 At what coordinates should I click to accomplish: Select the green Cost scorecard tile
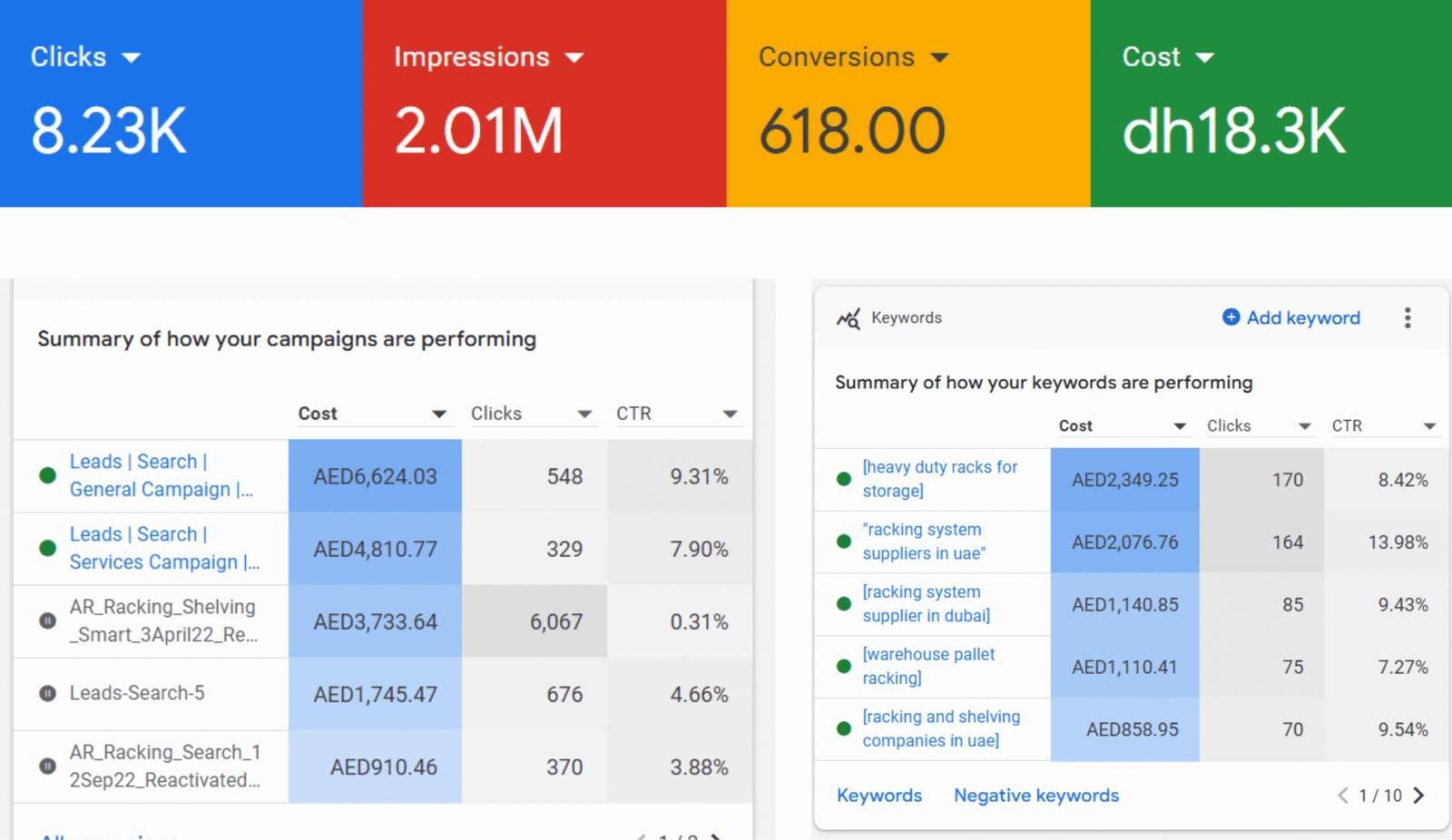(x=1270, y=103)
